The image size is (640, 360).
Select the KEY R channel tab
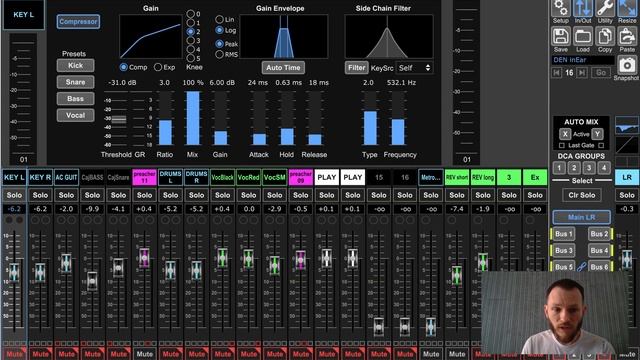(40, 178)
